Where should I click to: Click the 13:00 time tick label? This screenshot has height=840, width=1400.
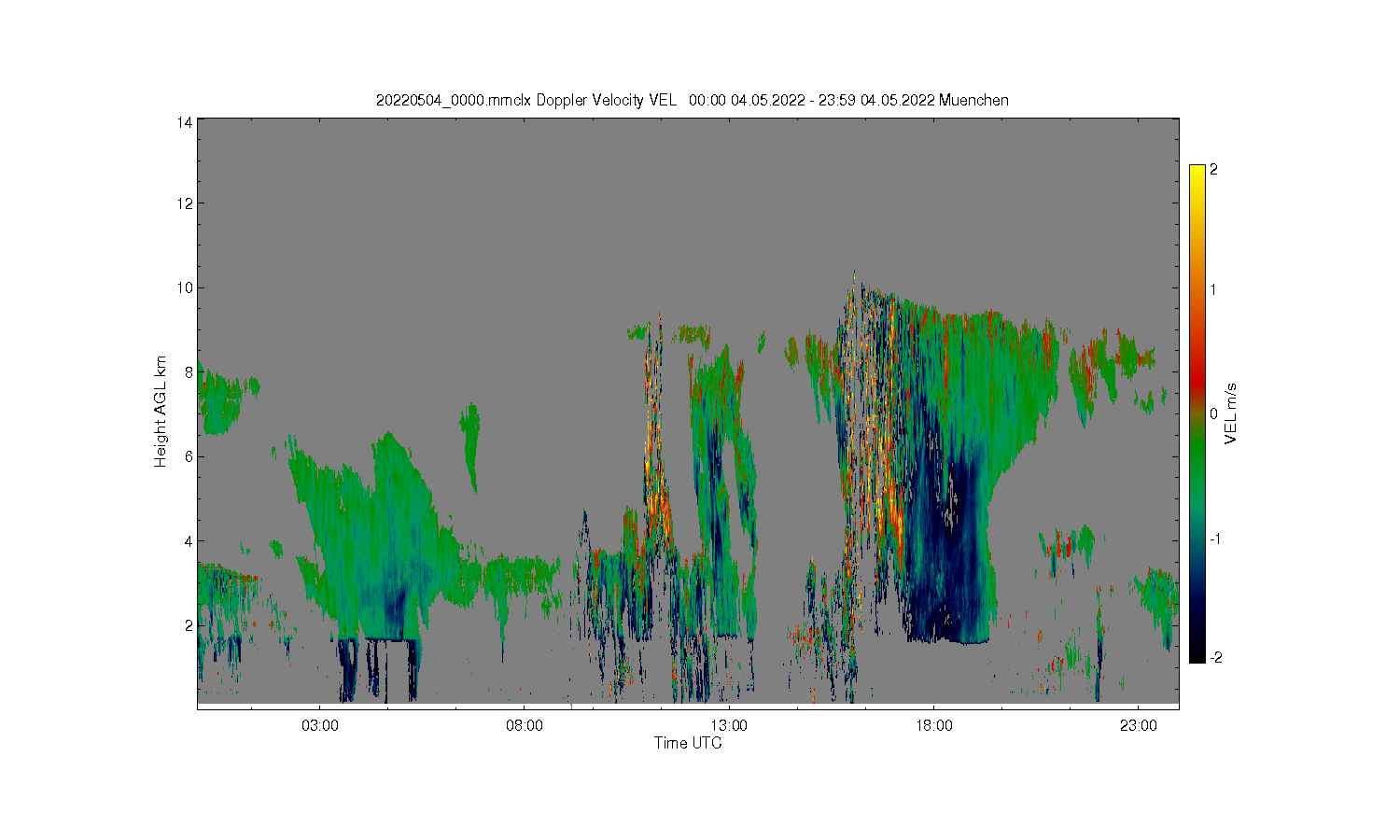tap(729, 725)
